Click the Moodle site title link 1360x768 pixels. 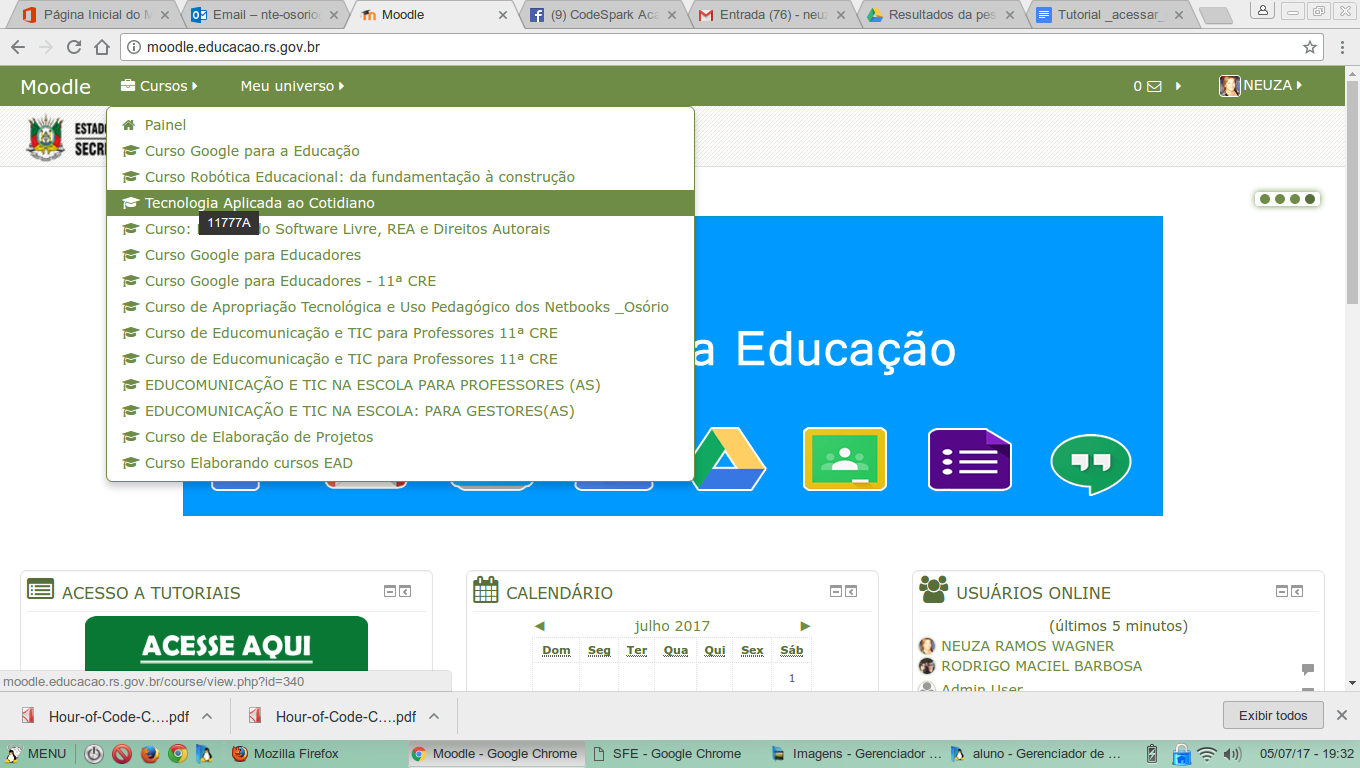(x=55, y=87)
